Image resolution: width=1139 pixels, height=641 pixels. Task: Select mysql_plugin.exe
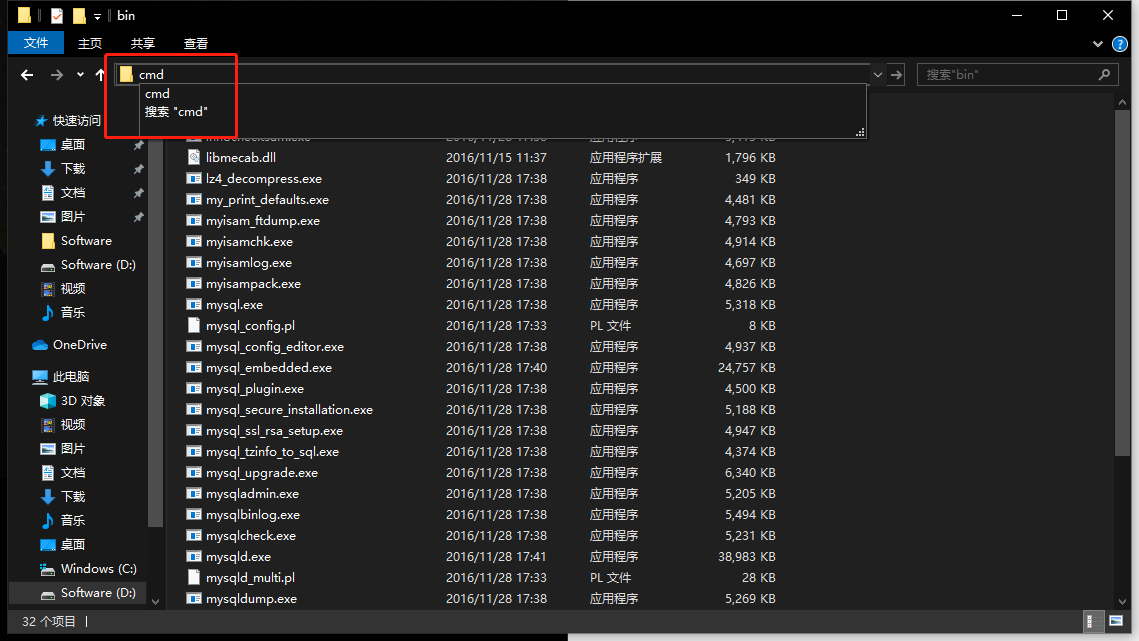(x=255, y=389)
